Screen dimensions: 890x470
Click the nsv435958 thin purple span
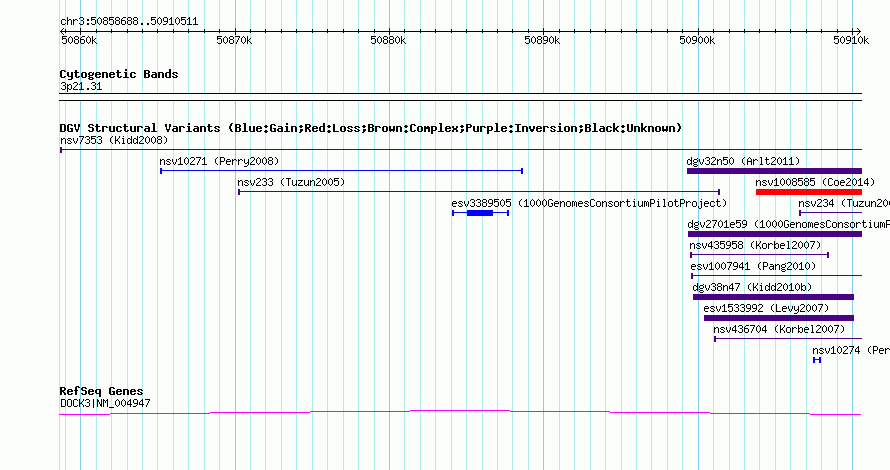759,255
